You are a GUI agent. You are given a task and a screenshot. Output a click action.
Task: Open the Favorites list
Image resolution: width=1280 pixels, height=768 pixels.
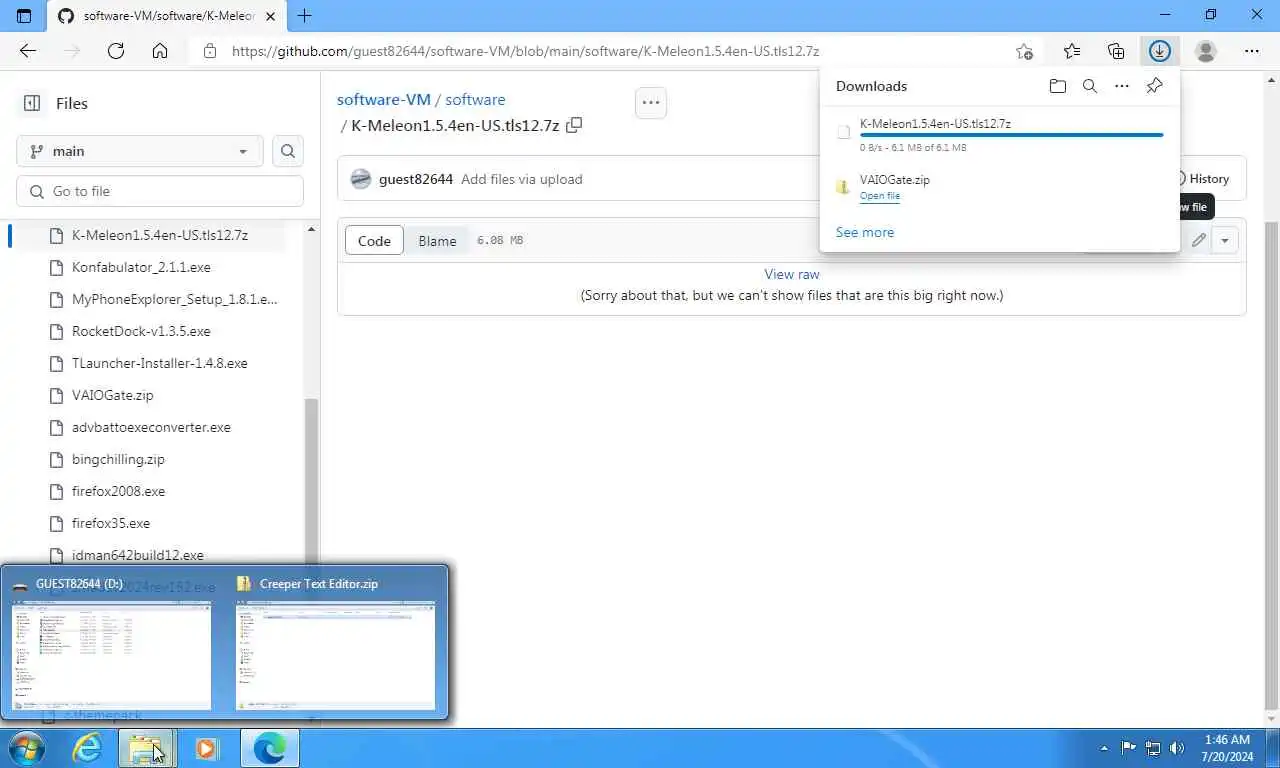[1072, 51]
